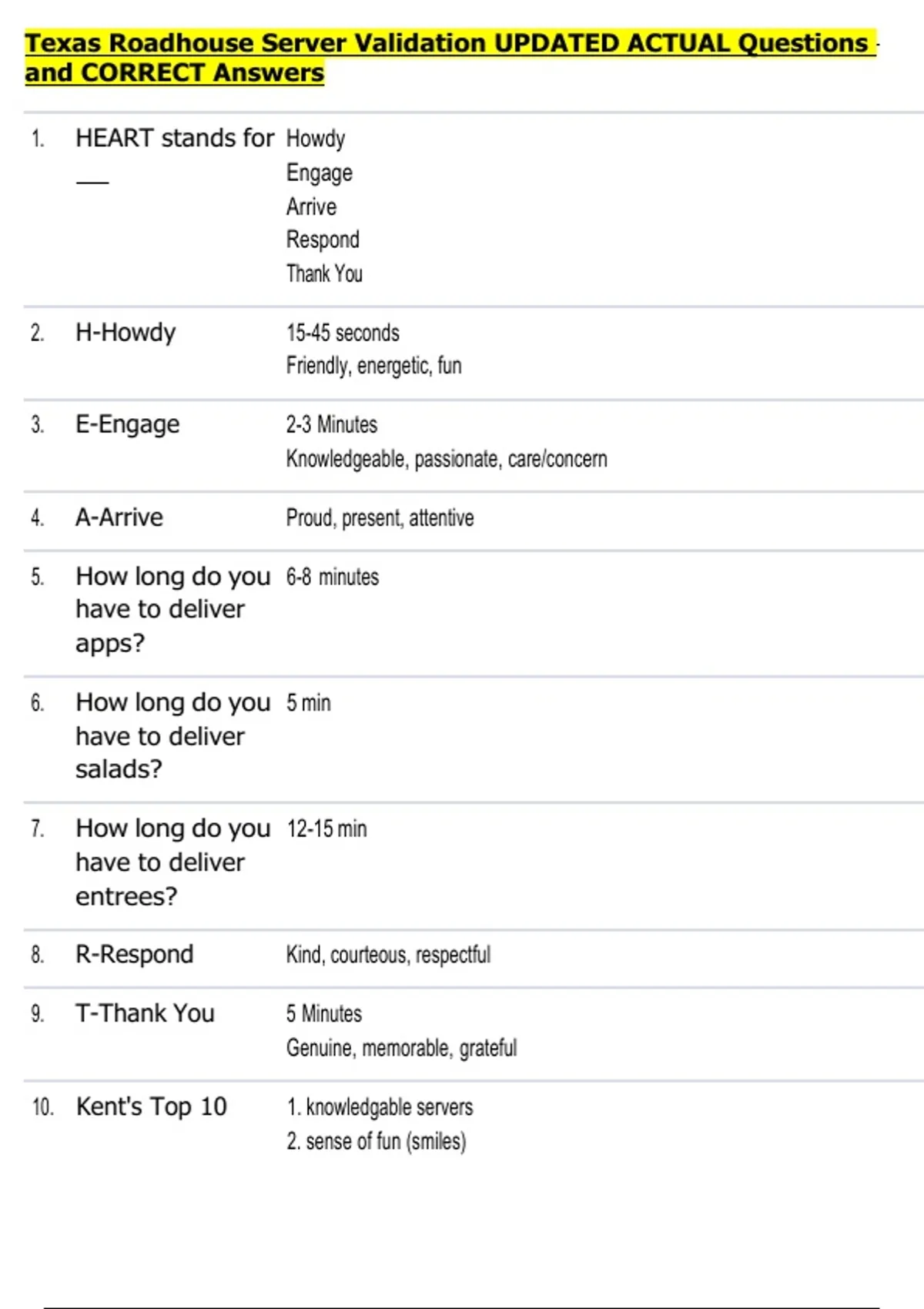Select the '2-3 Minutes' answer
Image resolution: width=924 pixels, height=1309 pixels.
pyautogui.click(x=332, y=424)
